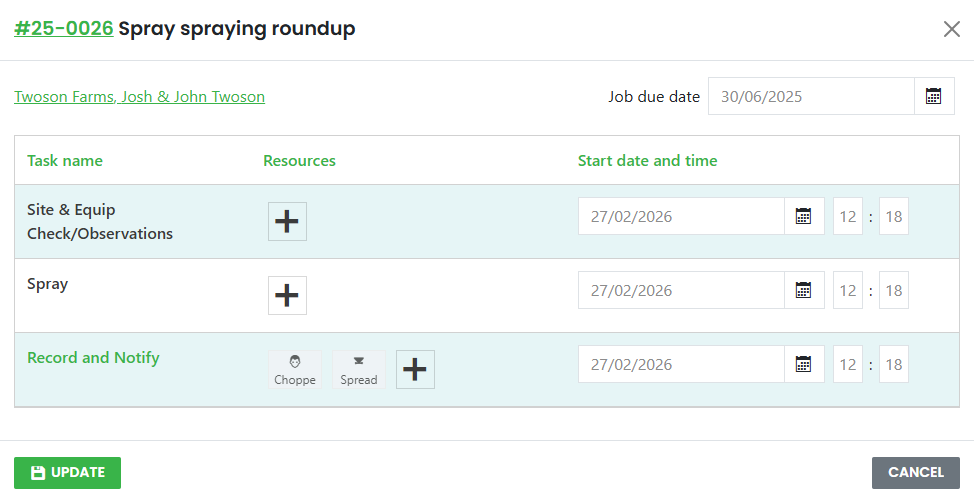Add a resource to the Site & Equip Check task
The height and width of the screenshot is (502, 974).
287,221
